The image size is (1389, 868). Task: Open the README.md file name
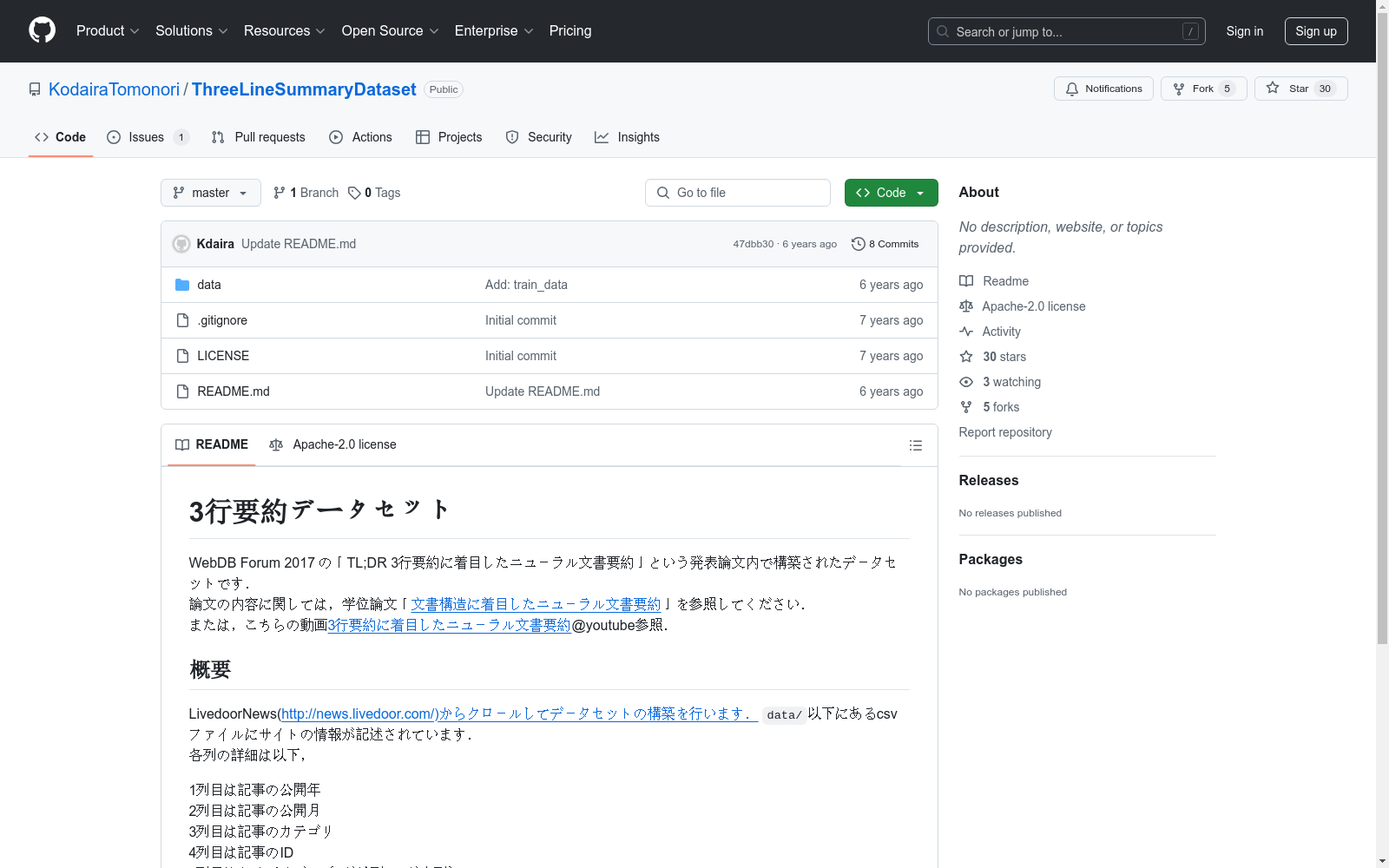(234, 391)
